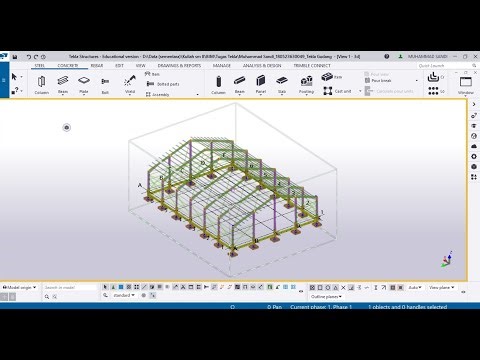
Task: Focus the Quick Launch search box
Action: click(x=447, y=66)
